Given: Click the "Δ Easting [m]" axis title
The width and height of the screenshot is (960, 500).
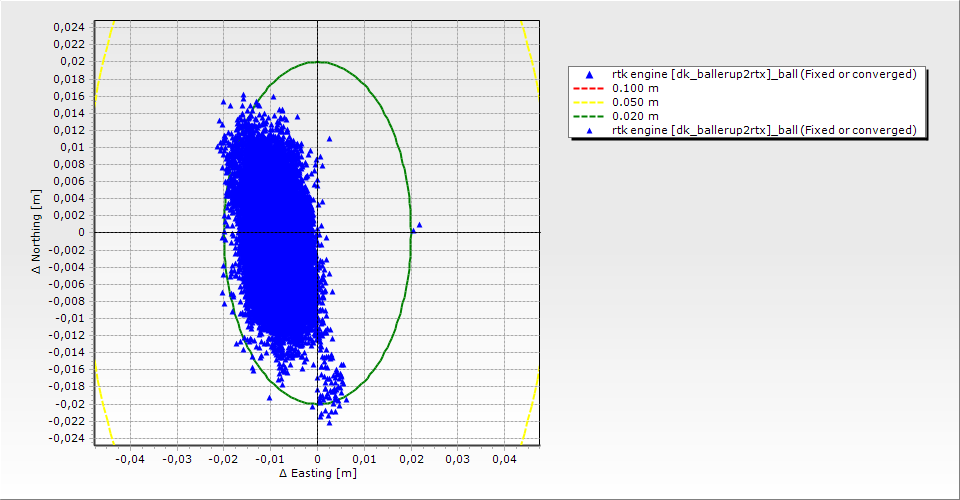Looking at the screenshot, I should (318, 473).
